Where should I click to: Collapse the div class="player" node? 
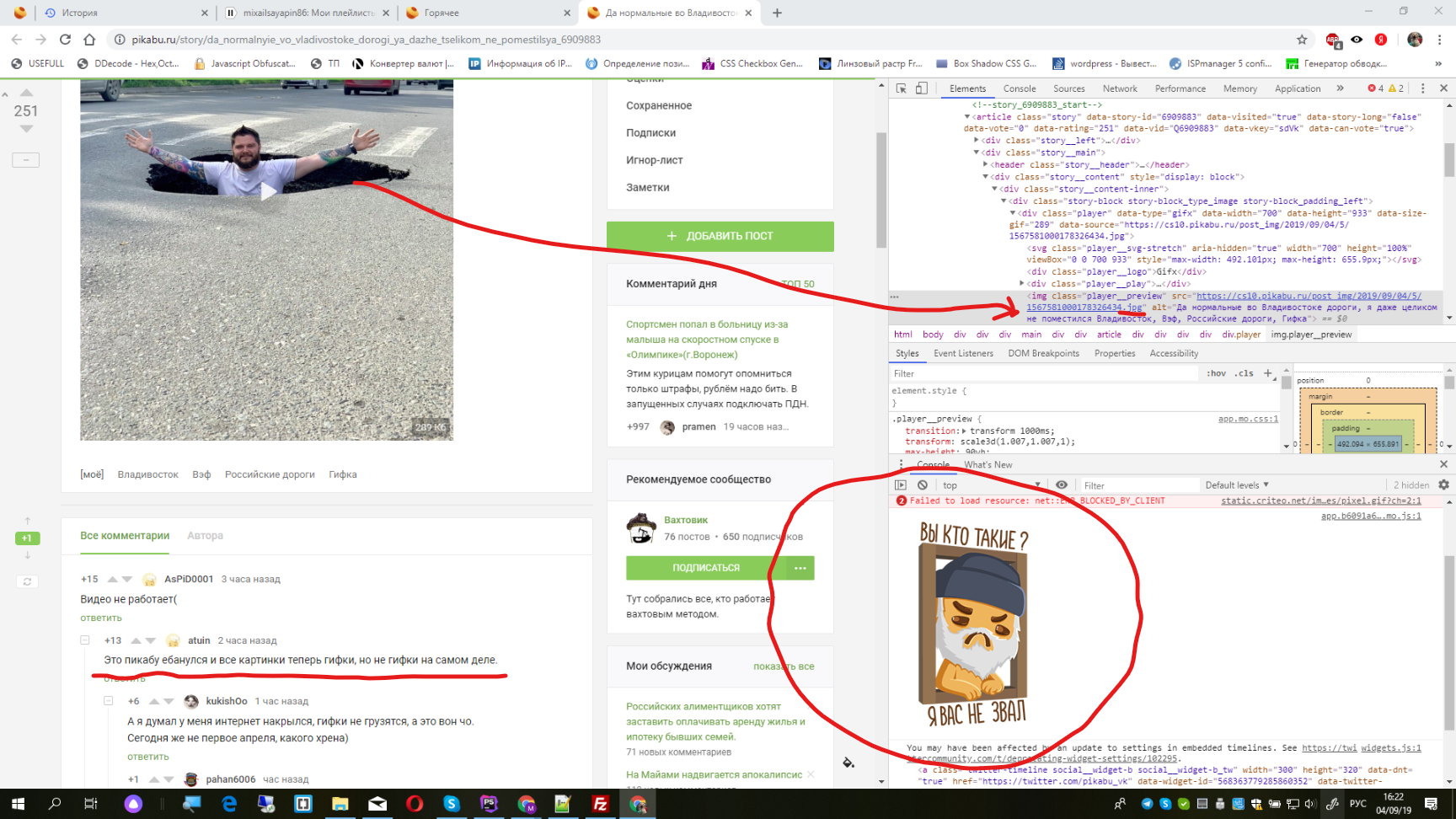(1013, 213)
